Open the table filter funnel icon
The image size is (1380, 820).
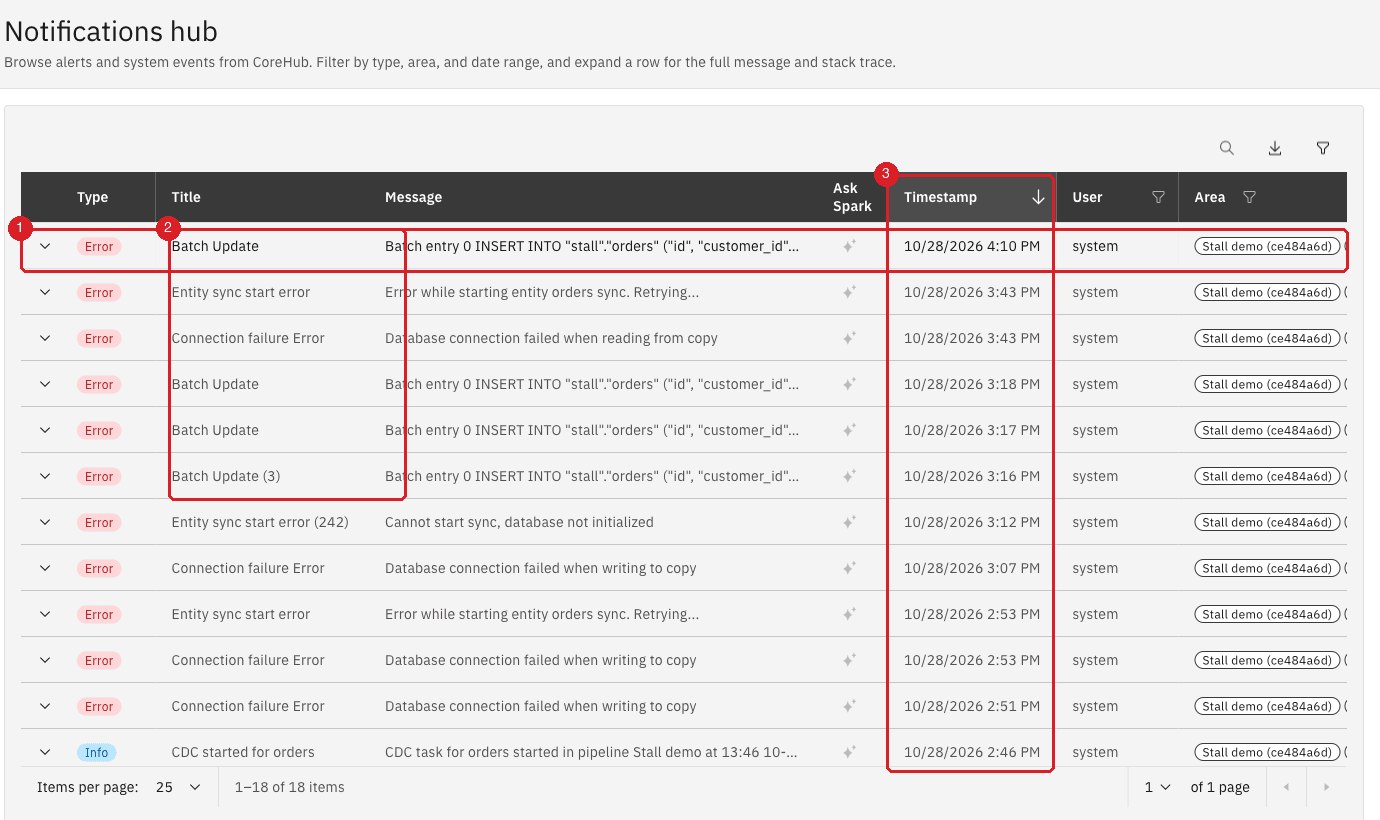pos(1323,148)
